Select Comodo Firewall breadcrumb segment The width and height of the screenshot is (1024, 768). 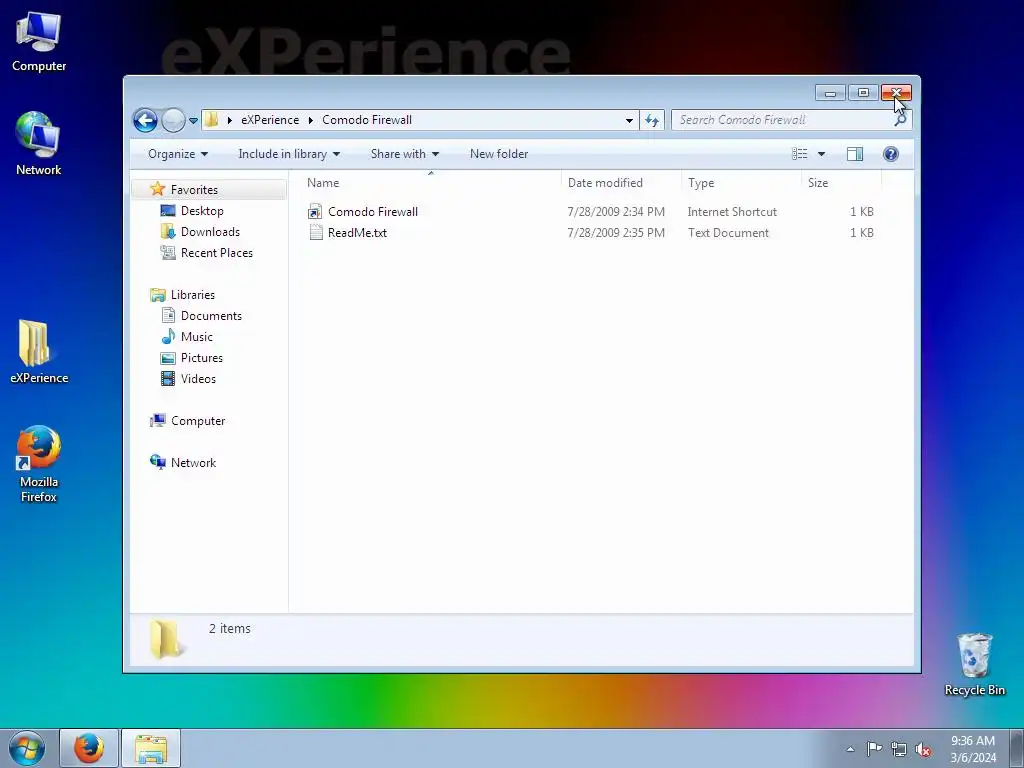[367, 120]
